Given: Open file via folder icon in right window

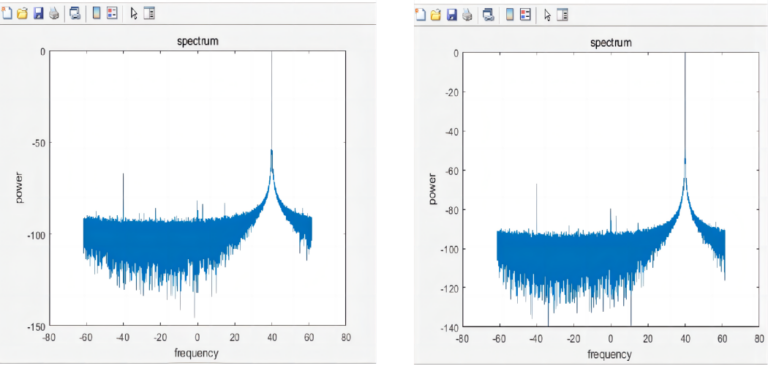Looking at the screenshot, I should tap(436, 15).
